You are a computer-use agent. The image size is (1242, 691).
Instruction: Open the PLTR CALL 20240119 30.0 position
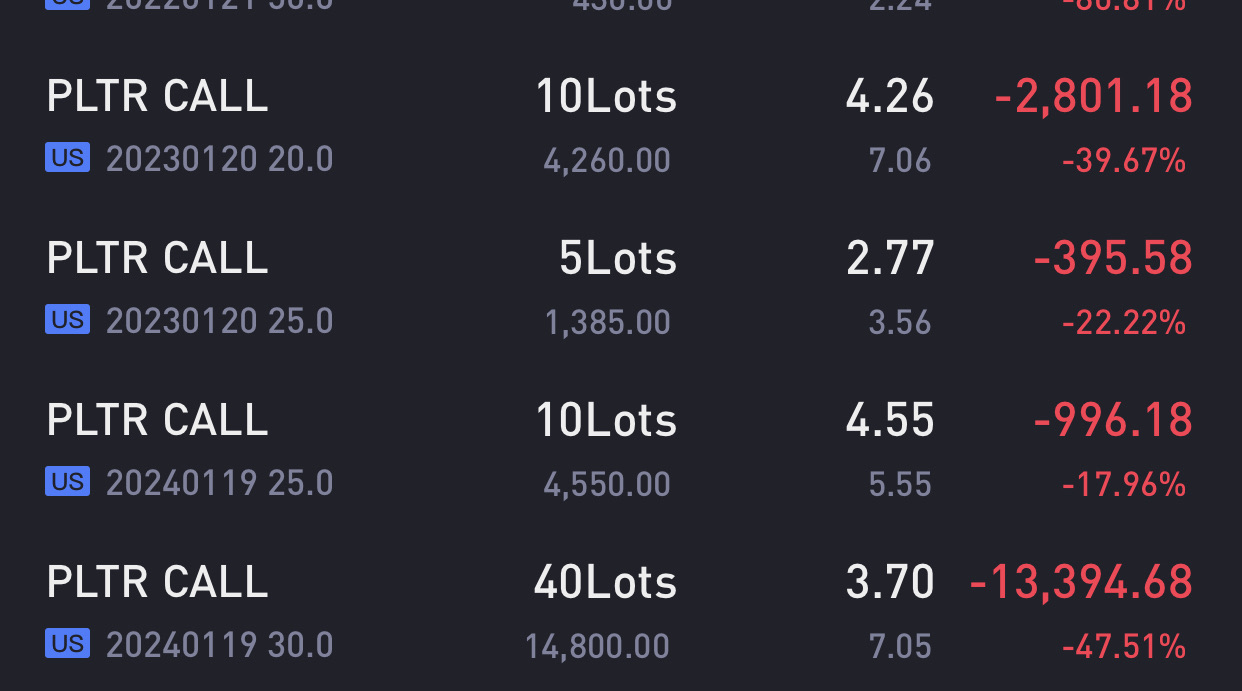[x=621, y=612]
